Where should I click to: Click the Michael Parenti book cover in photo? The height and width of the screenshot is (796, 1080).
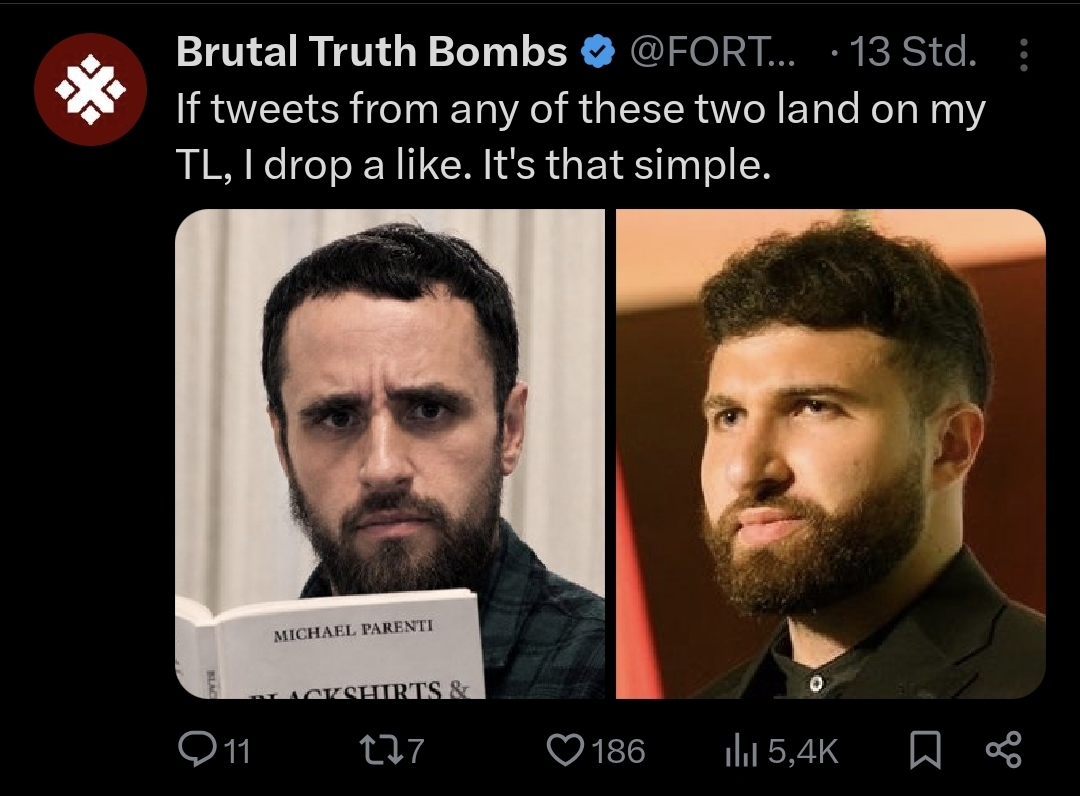tap(329, 645)
